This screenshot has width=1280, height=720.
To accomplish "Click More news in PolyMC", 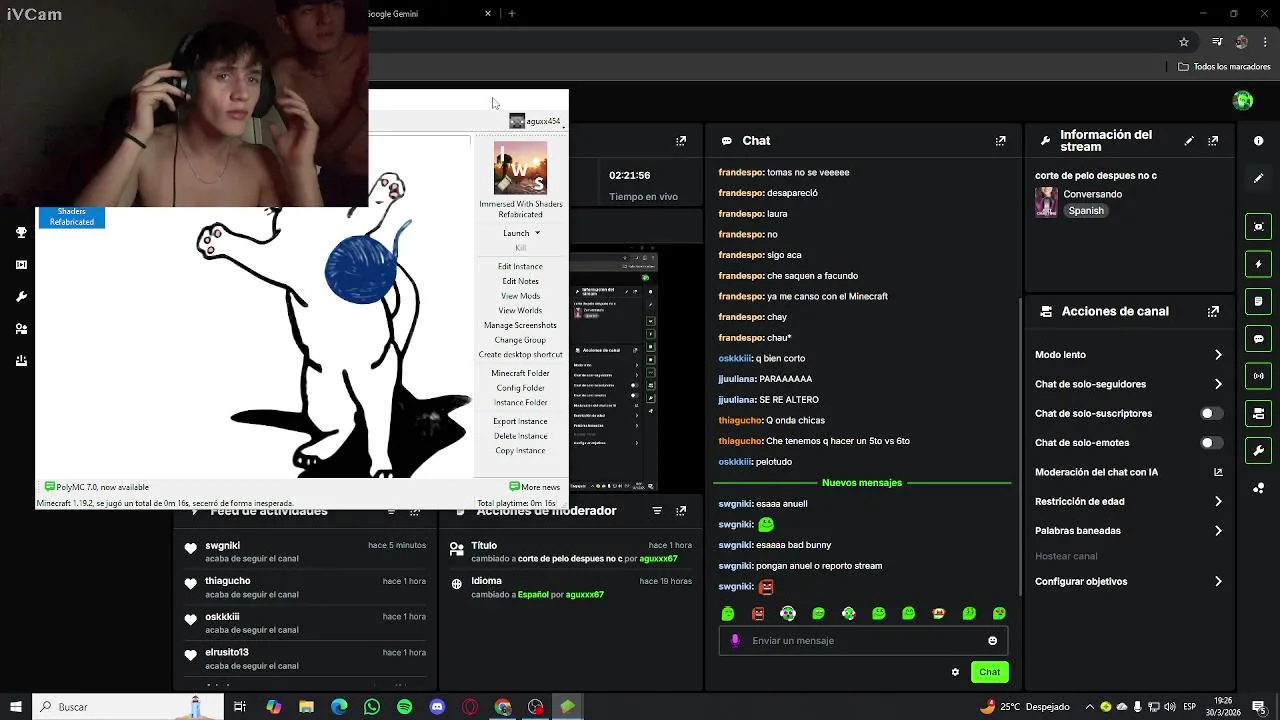I will coord(535,487).
